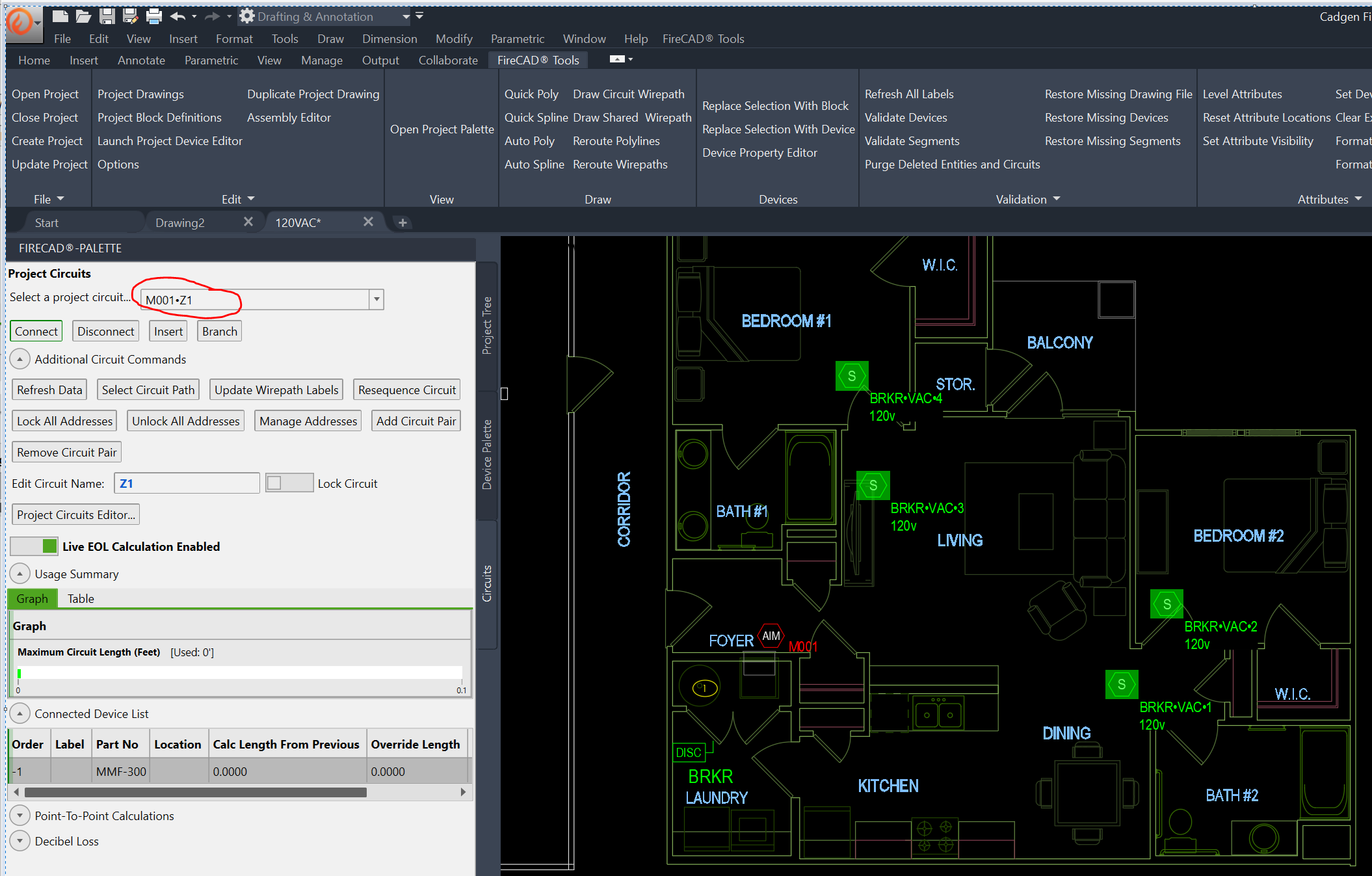Screen dimensions: 1372x876
Task: Collapse the Usage Summary section
Action: (x=20, y=574)
